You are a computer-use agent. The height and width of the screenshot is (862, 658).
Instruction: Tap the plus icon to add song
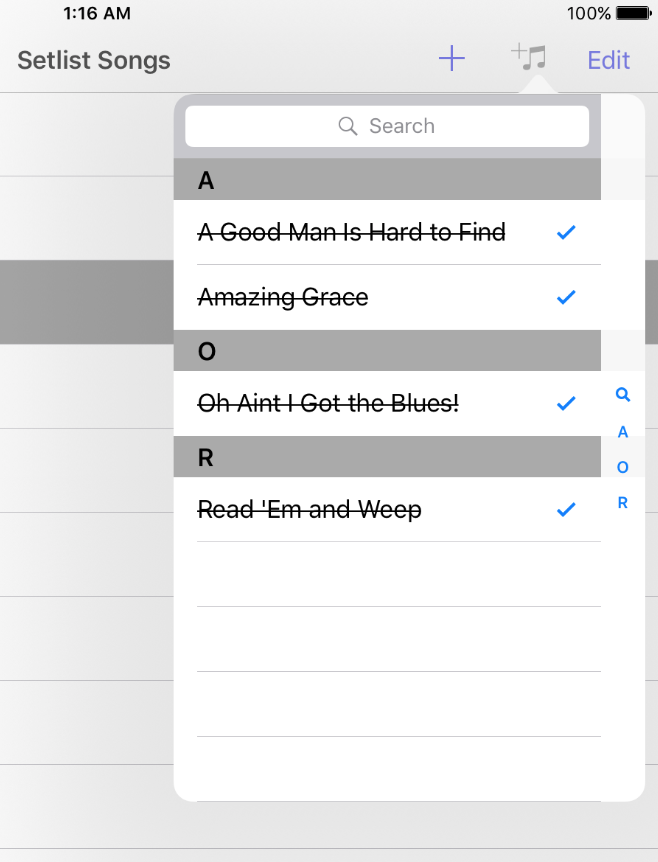[x=452, y=59]
